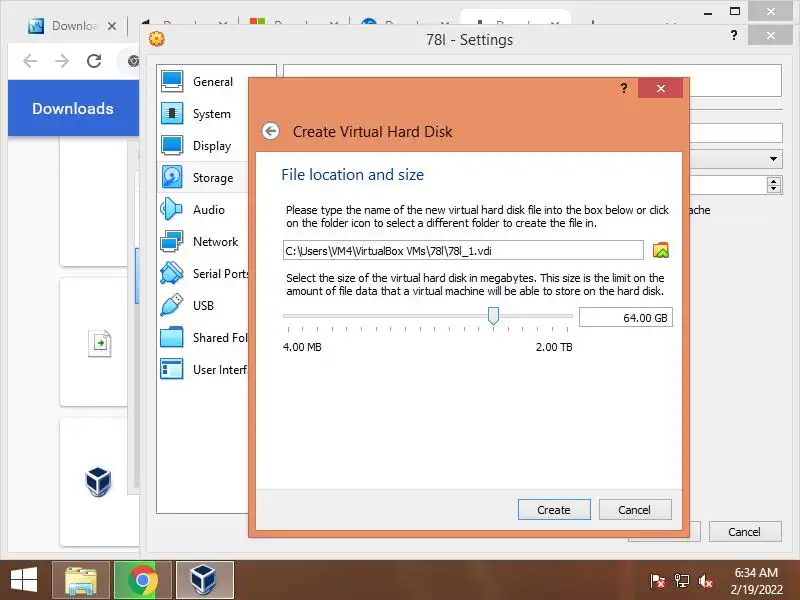The image size is (800, 600).
Task: Click the muted volume tray icon
Action: pos(706,581)
